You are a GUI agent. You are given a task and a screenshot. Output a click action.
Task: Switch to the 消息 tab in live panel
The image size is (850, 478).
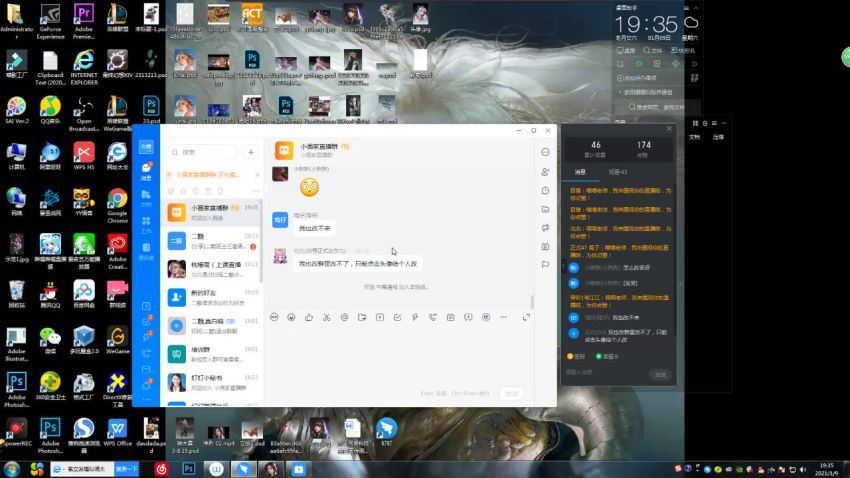tap(580, 172)
